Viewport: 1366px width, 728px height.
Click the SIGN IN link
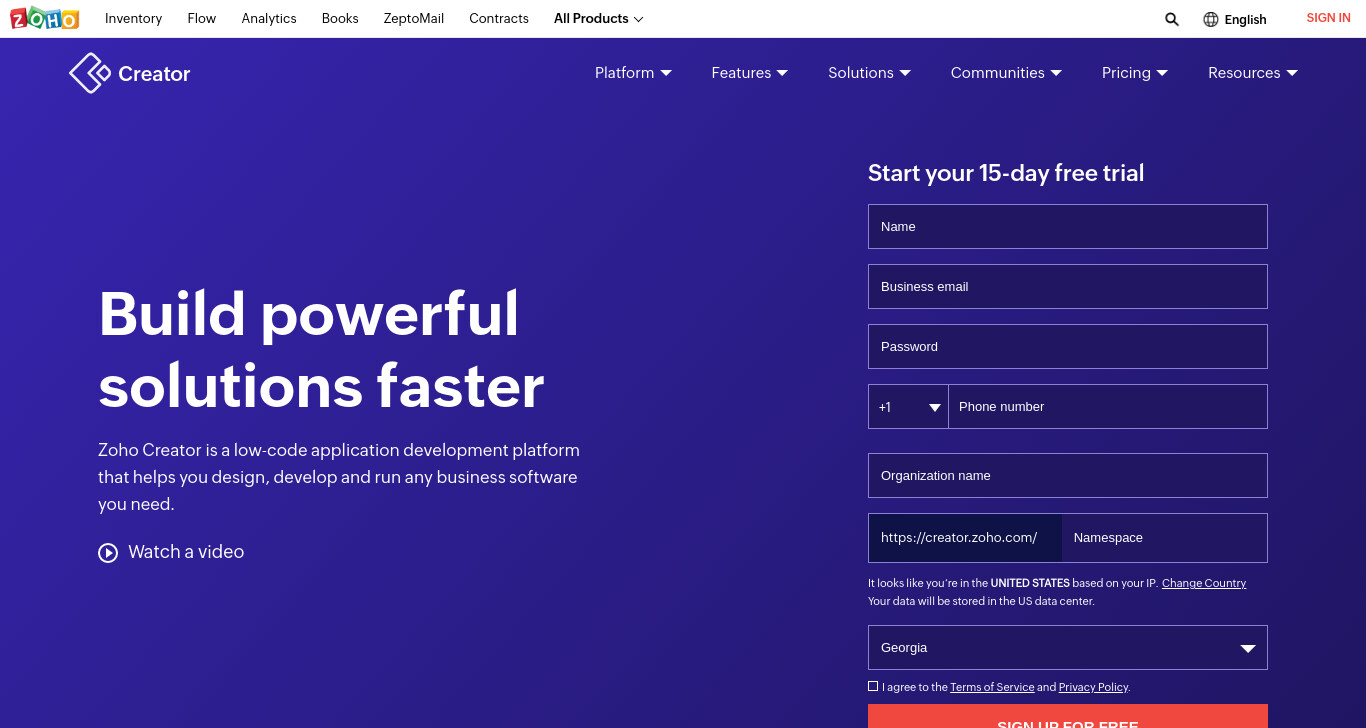click(1328, 18)
